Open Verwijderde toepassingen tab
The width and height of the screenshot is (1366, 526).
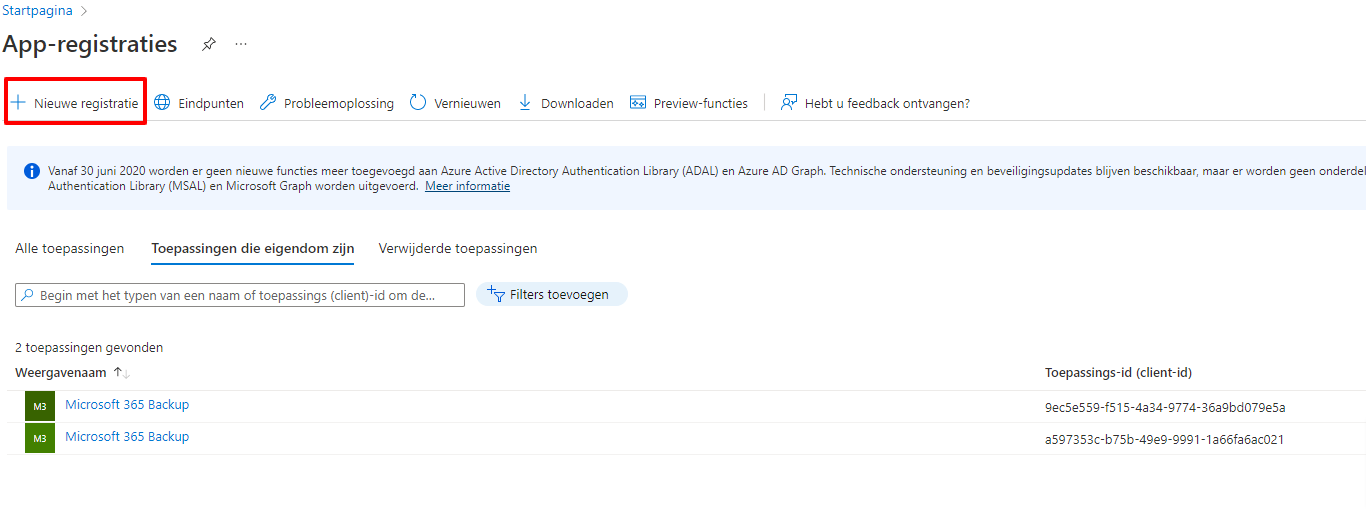coord(458,248)
